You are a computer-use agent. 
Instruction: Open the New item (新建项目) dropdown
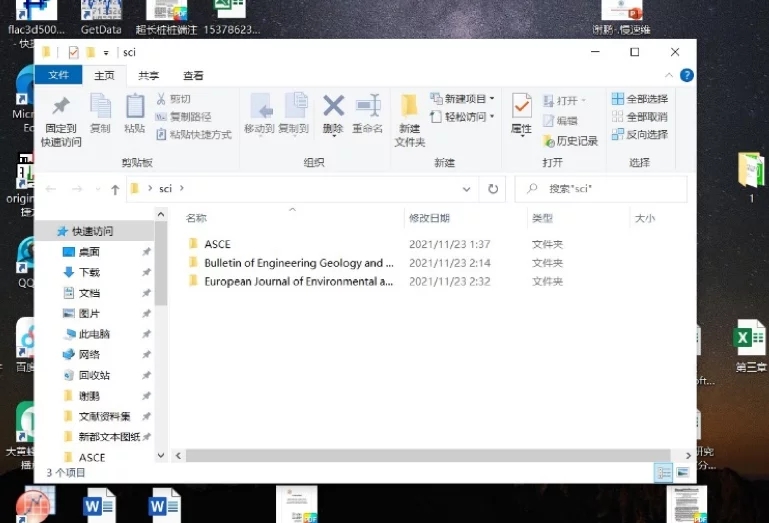pyautogui.click(x=462, y=99)
